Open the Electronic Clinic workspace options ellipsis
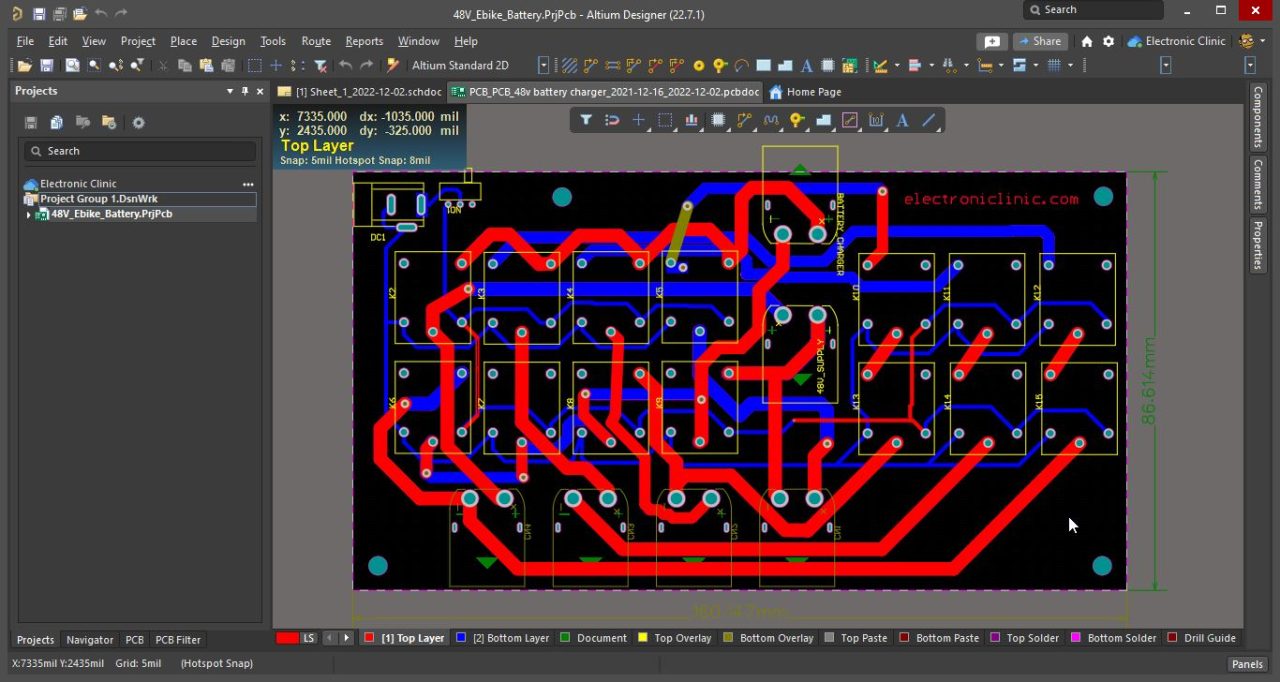The image size is (1280, 682). coord(248,184)
